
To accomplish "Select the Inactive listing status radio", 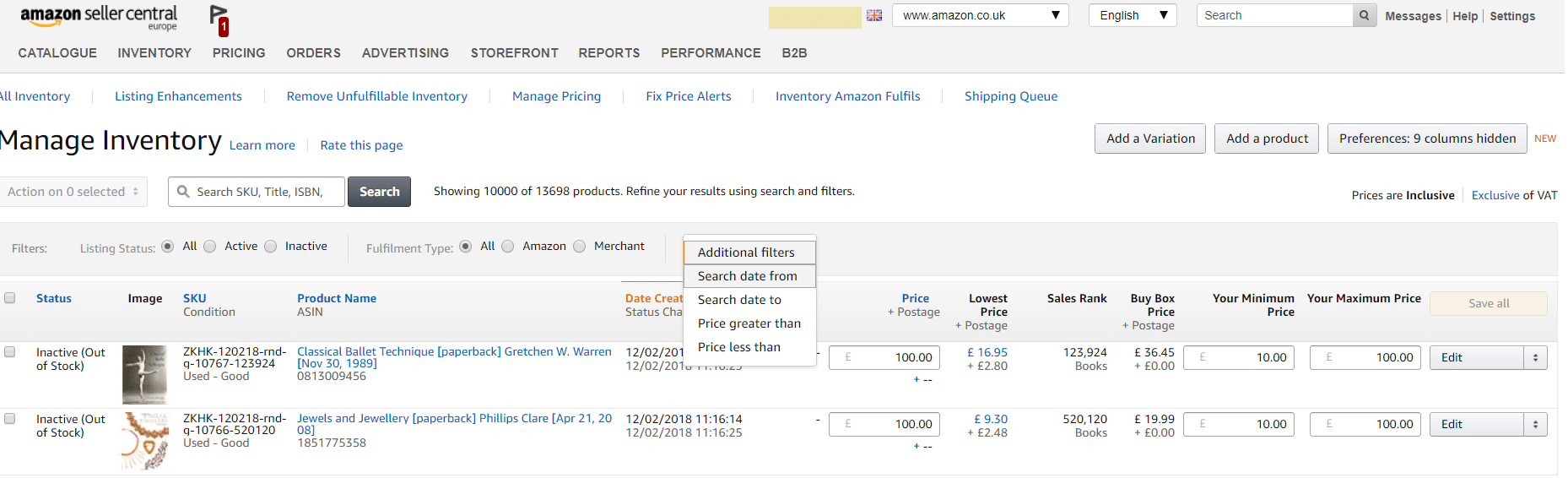I will coord(270,246).
